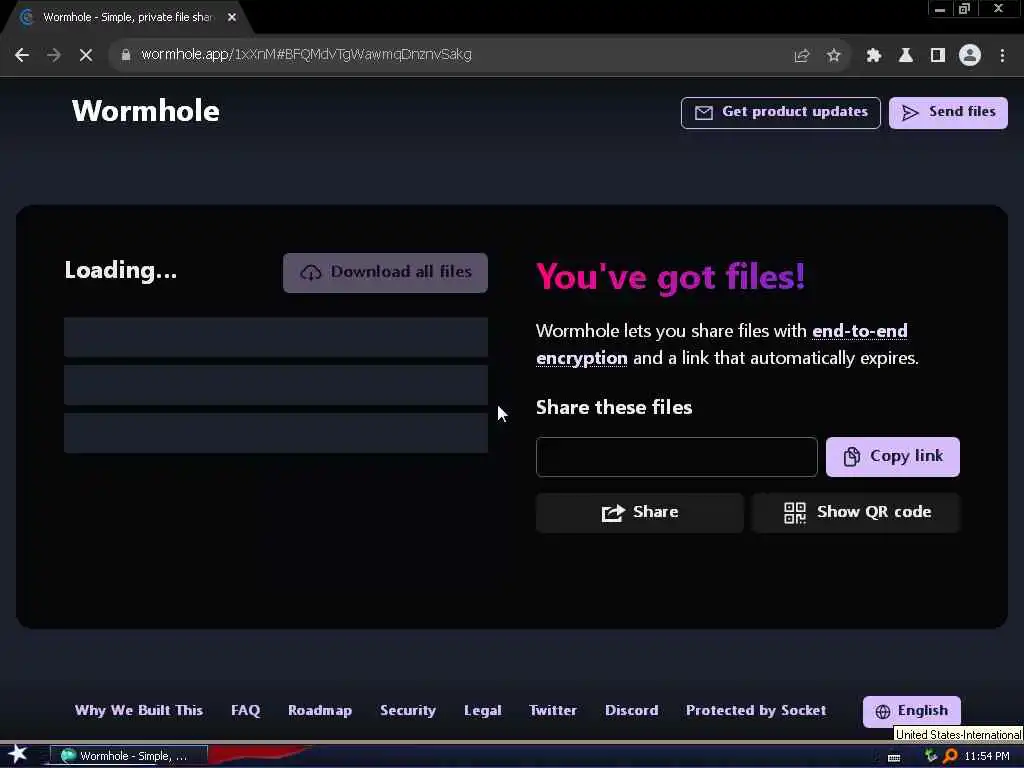The width and height of the screenshot is (1024, 768).
Task: Select Wormhole window in taskbar
Action: tap(129, 756)
